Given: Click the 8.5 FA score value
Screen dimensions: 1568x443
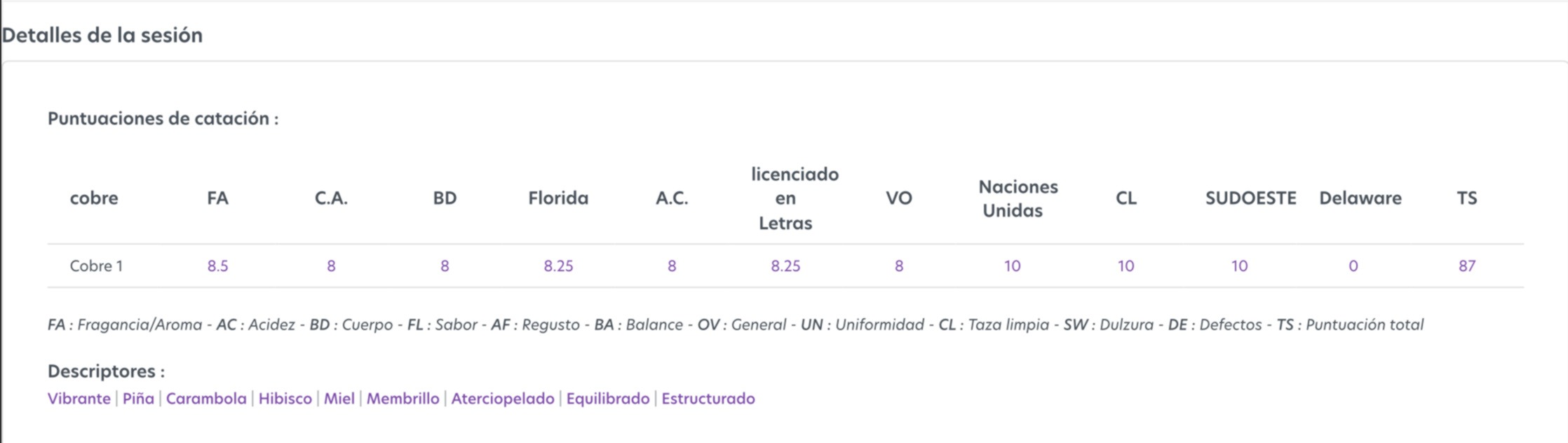Looking at the screenshot, I should tap(217, 266).
